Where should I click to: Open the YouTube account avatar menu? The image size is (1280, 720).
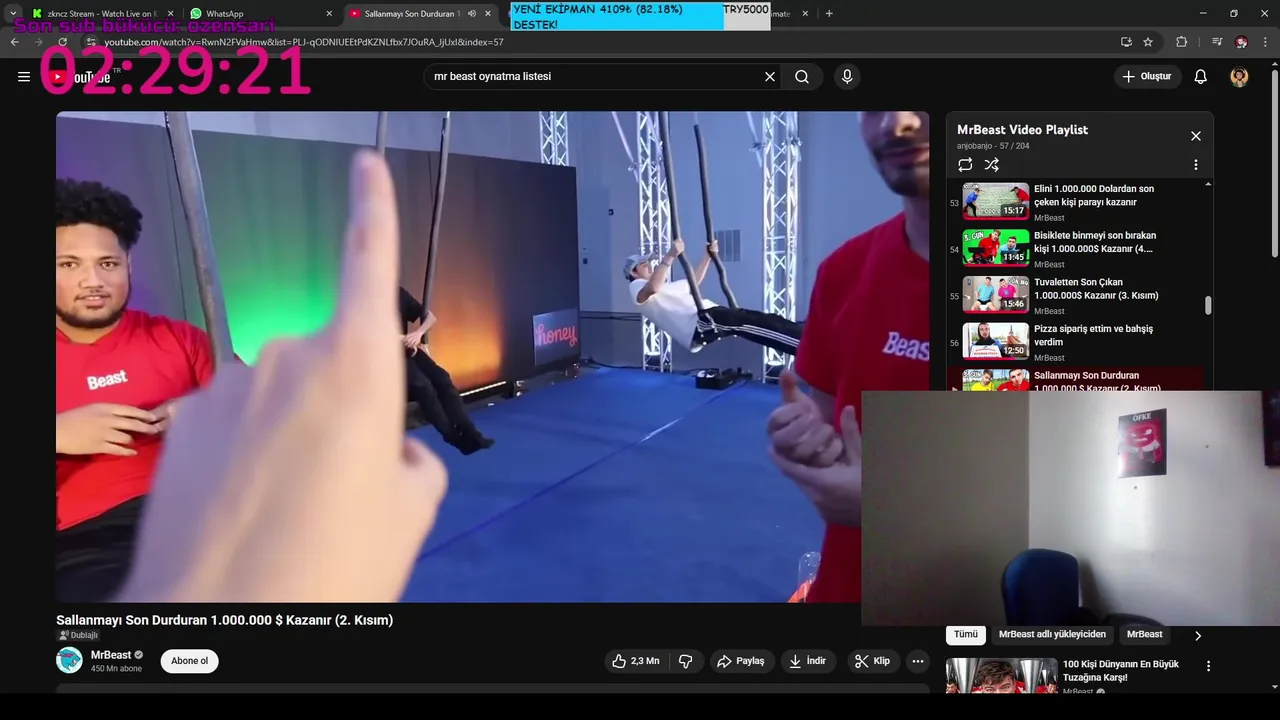coord(1239,77)
